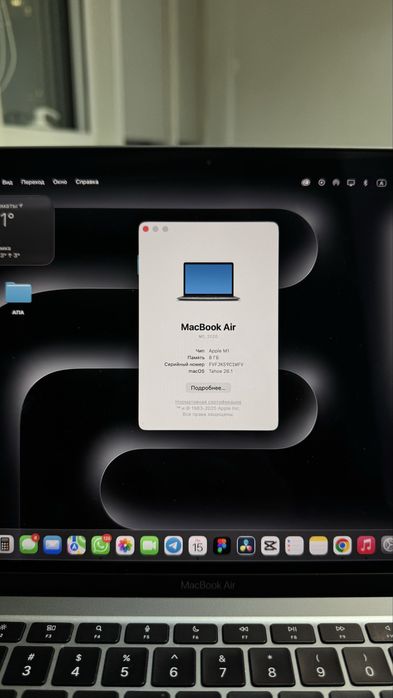Click the Bluetooth icon in the menu bar

[x=365, y=183]
